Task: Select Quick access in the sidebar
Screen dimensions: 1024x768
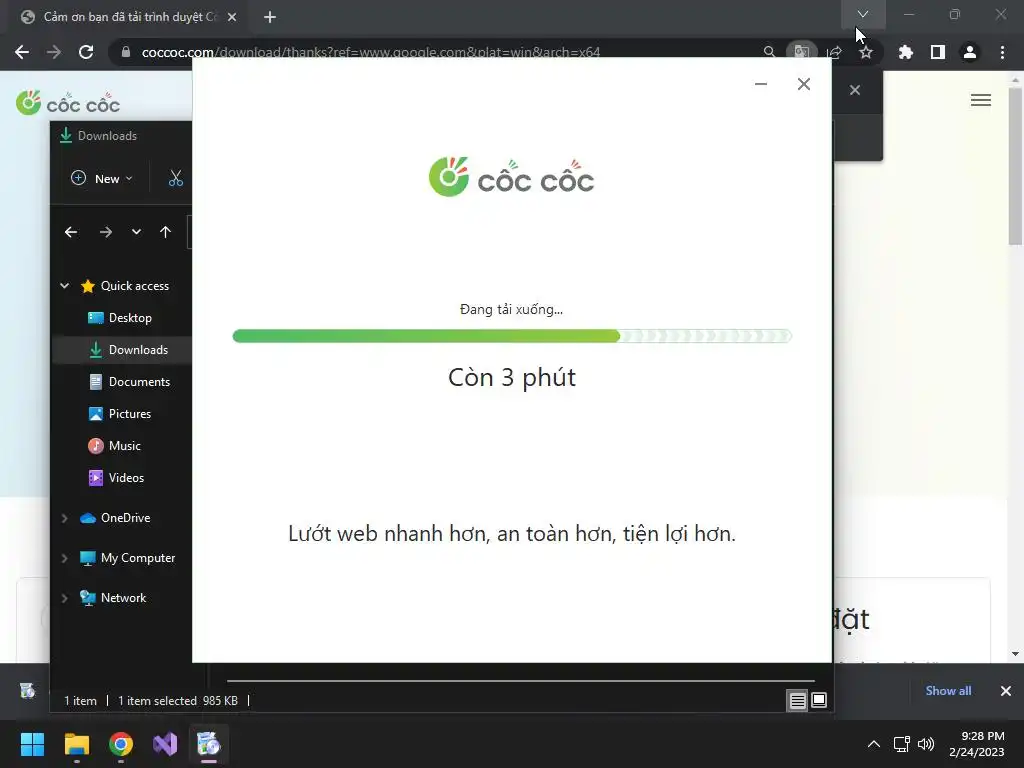Action: click(x=135, y=285)
